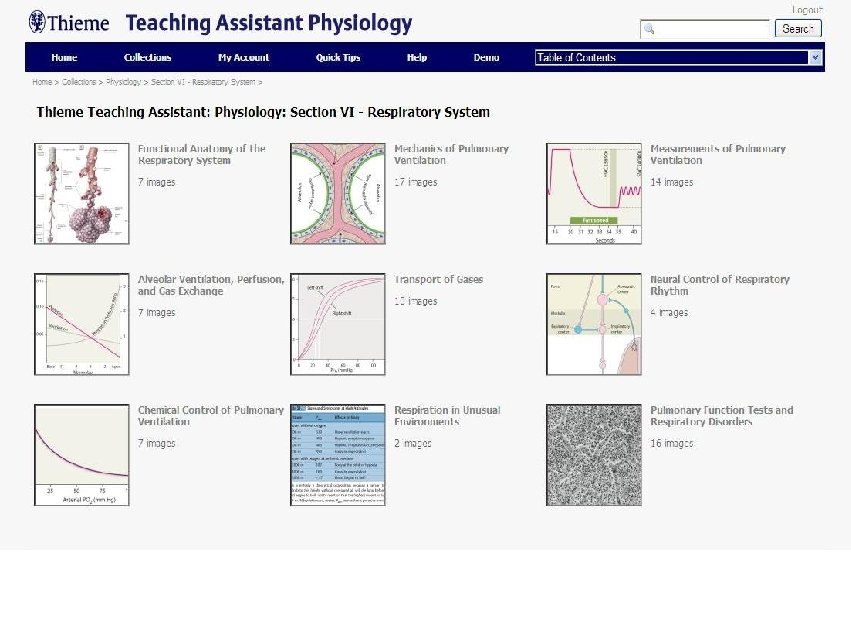Image resolution: width=851 pixels, height=624 pixels.
Task: Open Pulmonary Function Tests and Respiratory Disorders link
Action: click(721, 416)
